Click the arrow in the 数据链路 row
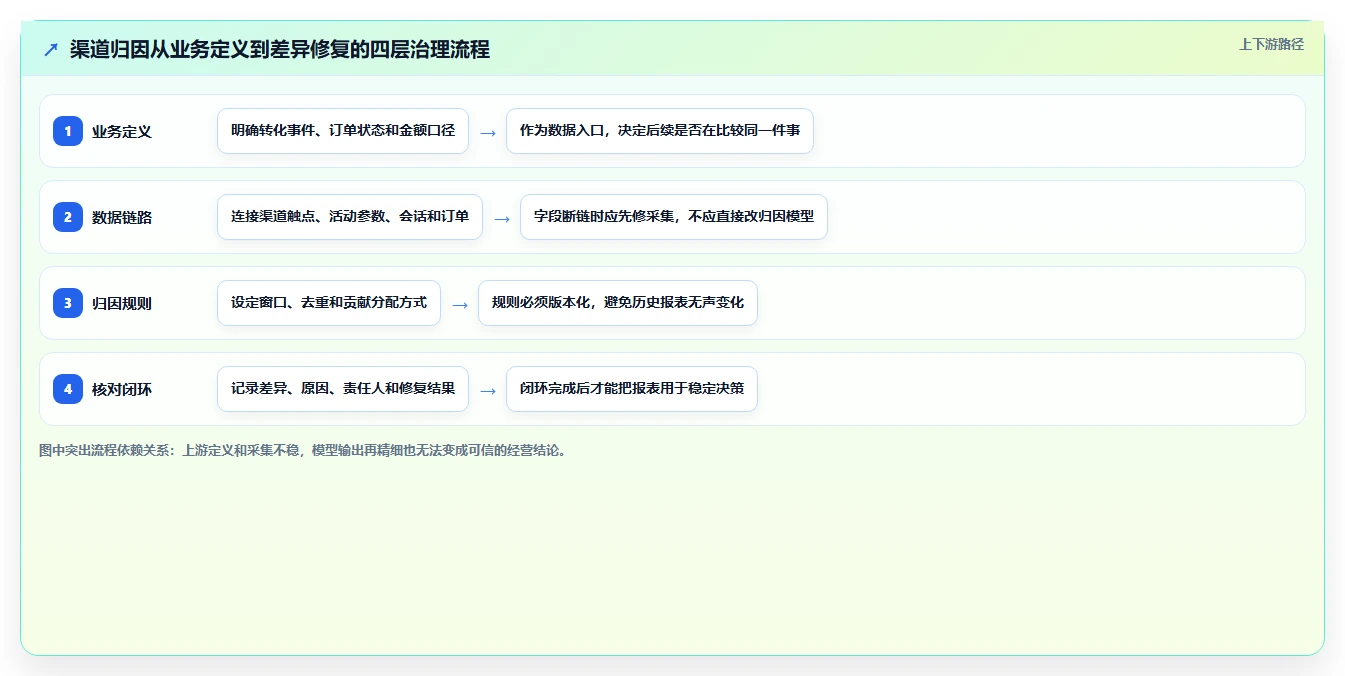1345x676 pixels. (x=502, y=218)
